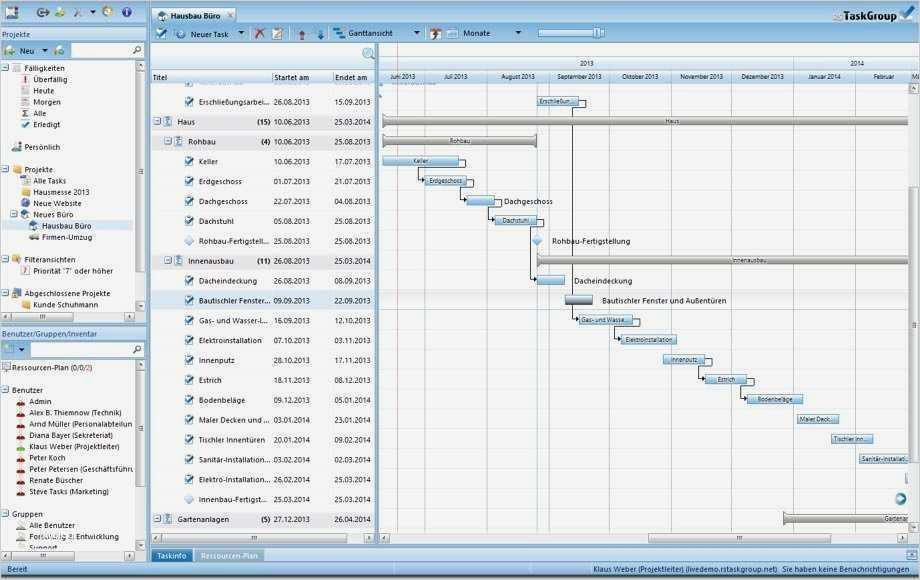The image size is (920, 580).
Task: Toggle the Bodenbeläge task checkbox
Action: pyautogui.click(x=189, y=400)
